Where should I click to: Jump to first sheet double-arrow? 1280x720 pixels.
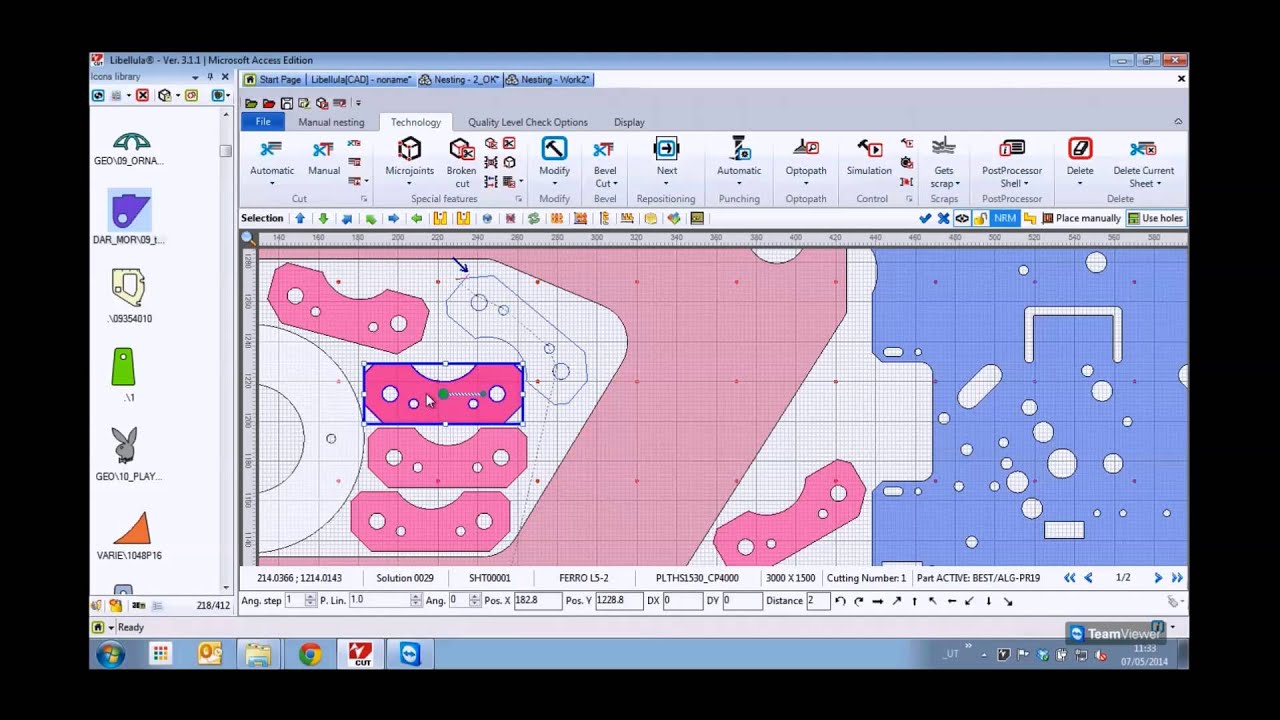point(1069,578)
